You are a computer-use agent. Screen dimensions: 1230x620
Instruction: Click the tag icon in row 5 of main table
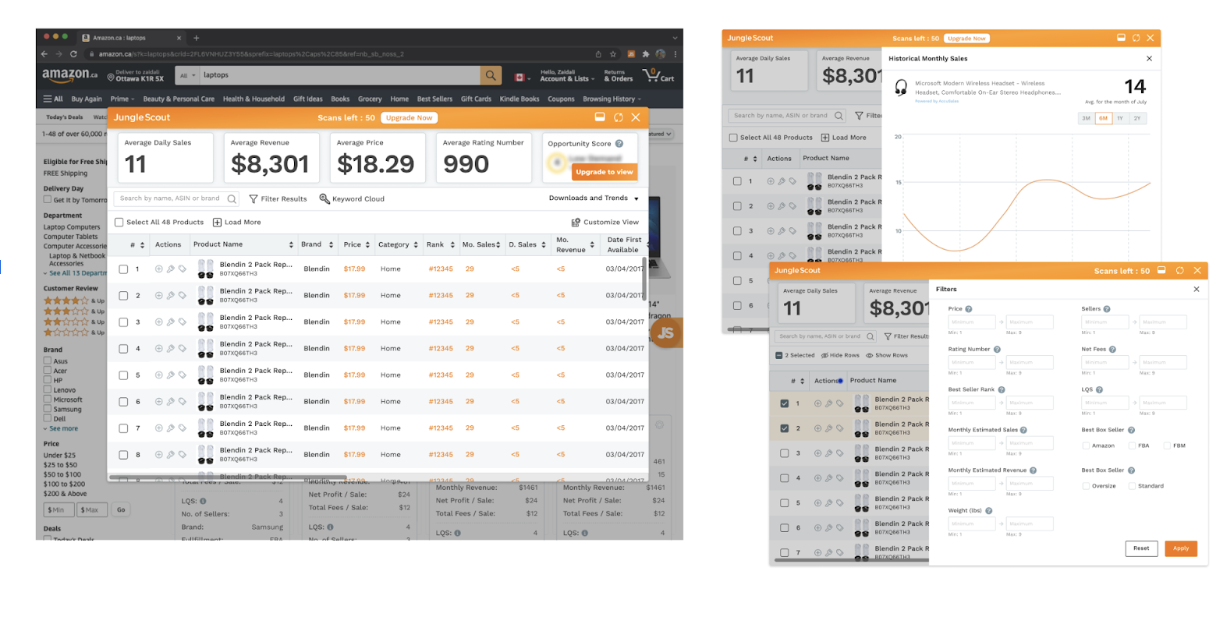[x=182, y=375]
